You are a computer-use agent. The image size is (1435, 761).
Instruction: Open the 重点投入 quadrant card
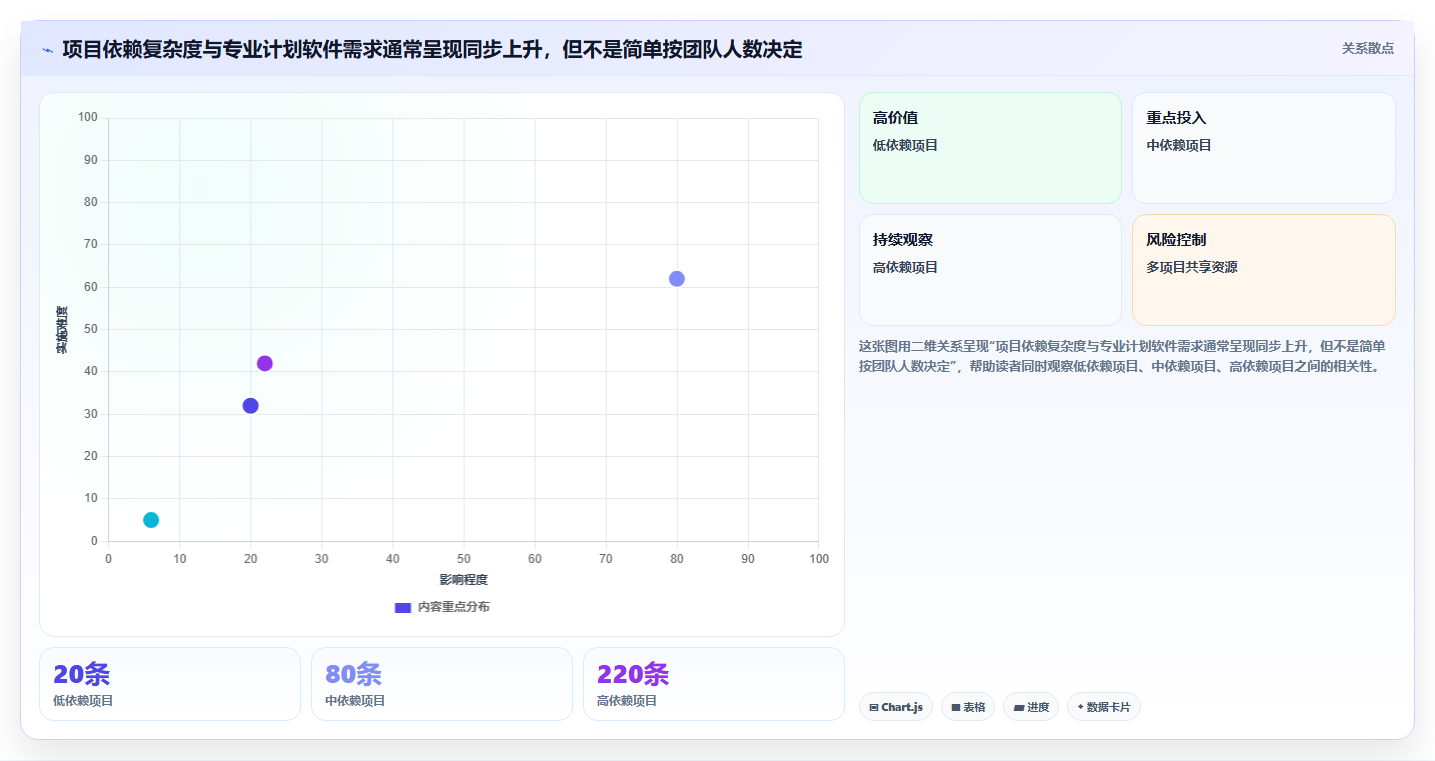[1263, 148]
